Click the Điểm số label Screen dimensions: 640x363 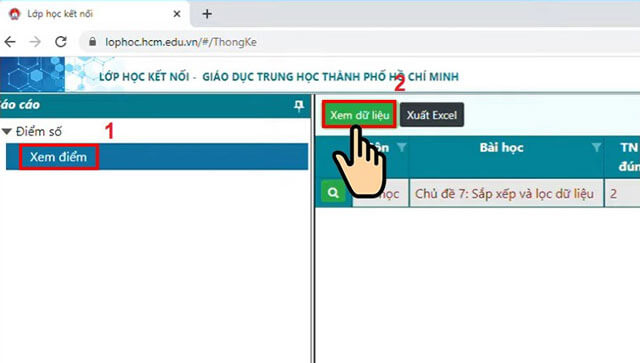(x=39, y=131)
